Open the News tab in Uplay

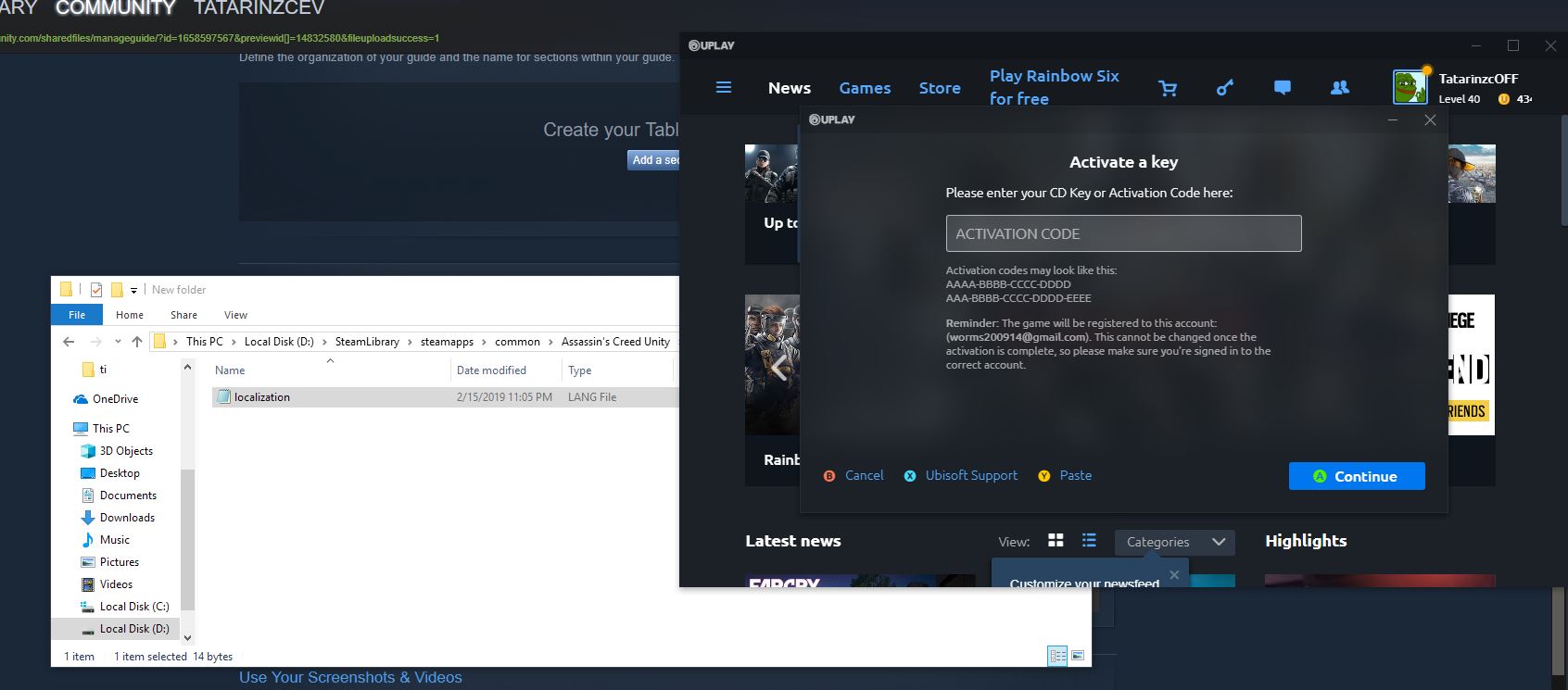tap(790, 88)
